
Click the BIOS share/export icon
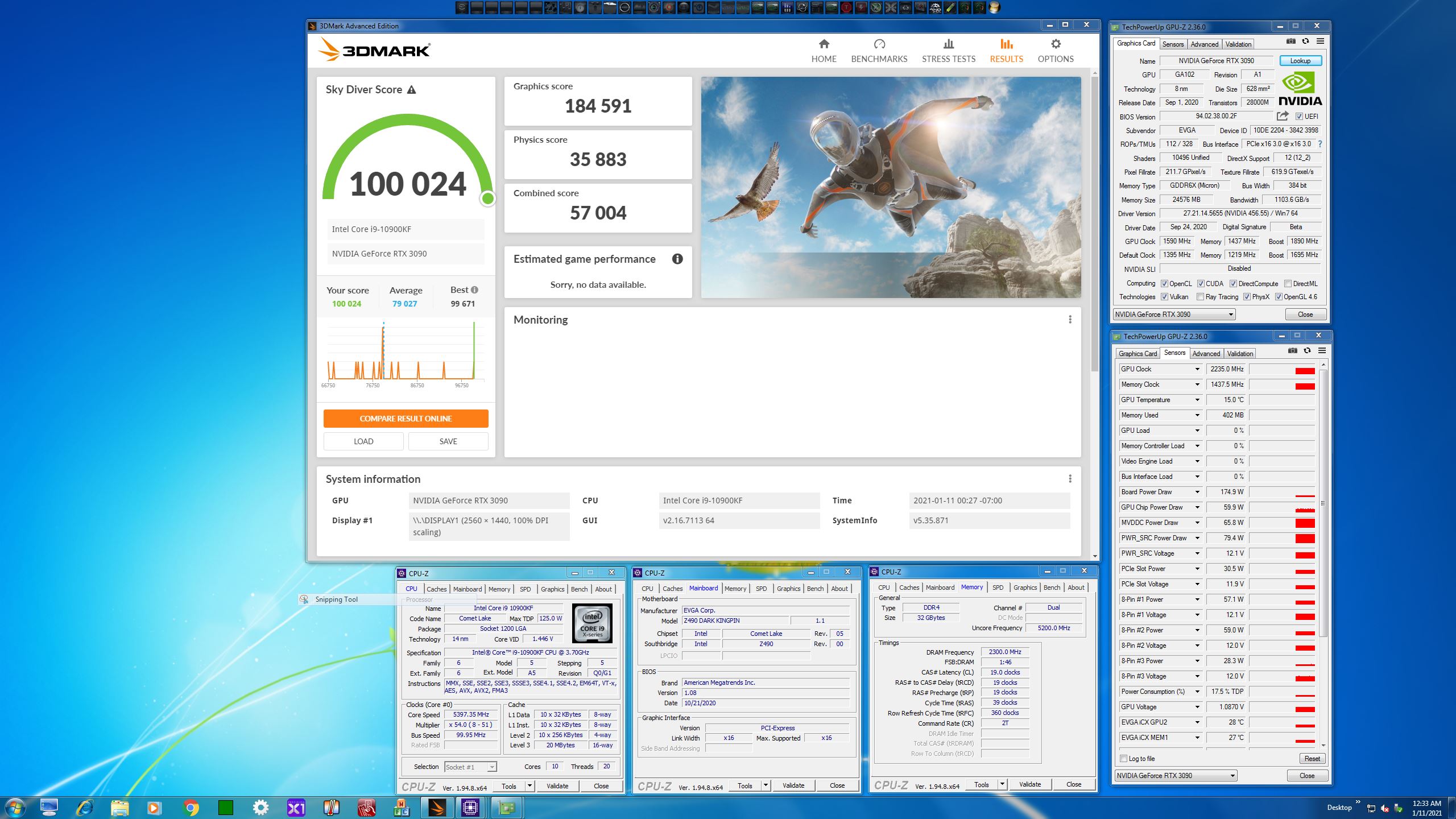tap(1282, 116)
